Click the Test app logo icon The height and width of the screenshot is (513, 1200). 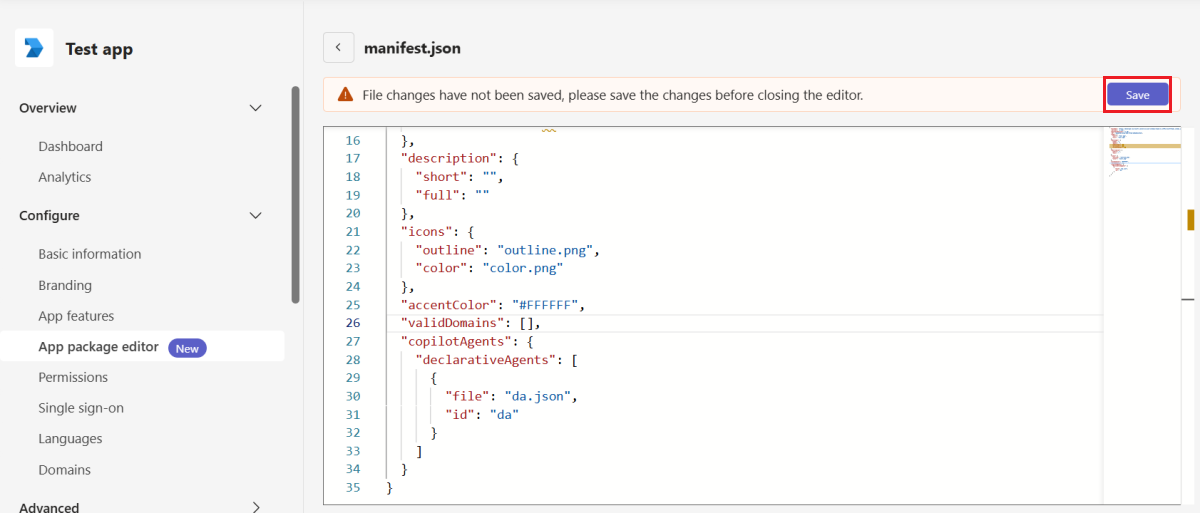tap(34, 48)
